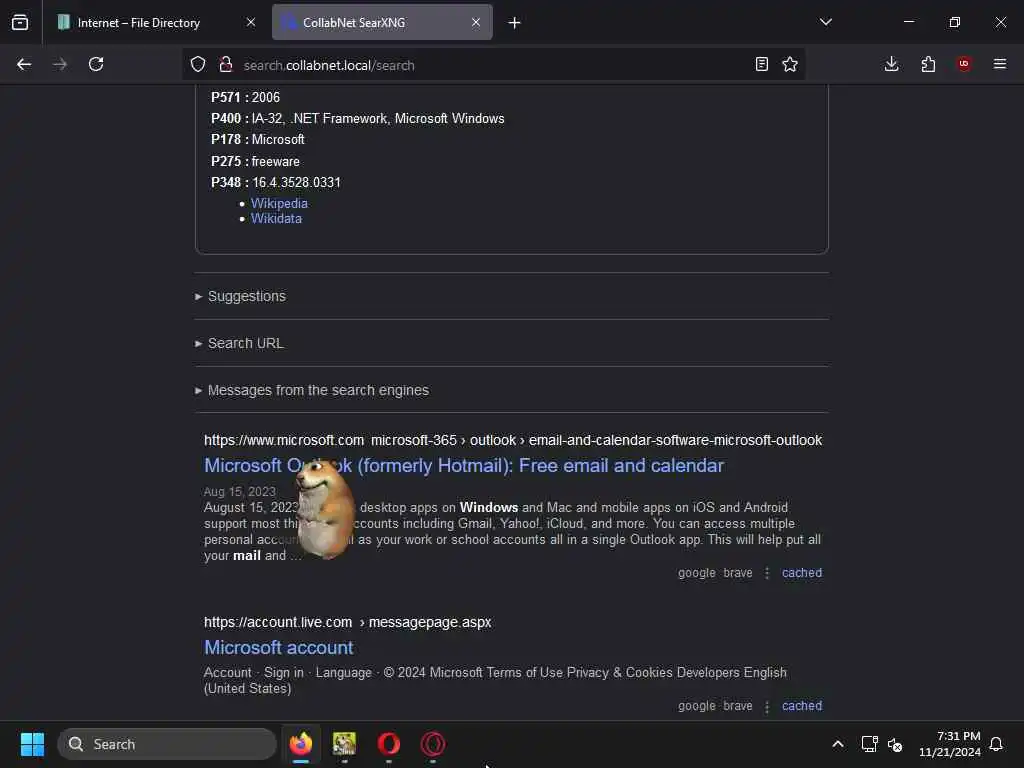Image resolution: width=1024 pixels, height=768 pixels.
Task: Toggle reader view icon
Action: pyautogui.click(x=761, y=64)
